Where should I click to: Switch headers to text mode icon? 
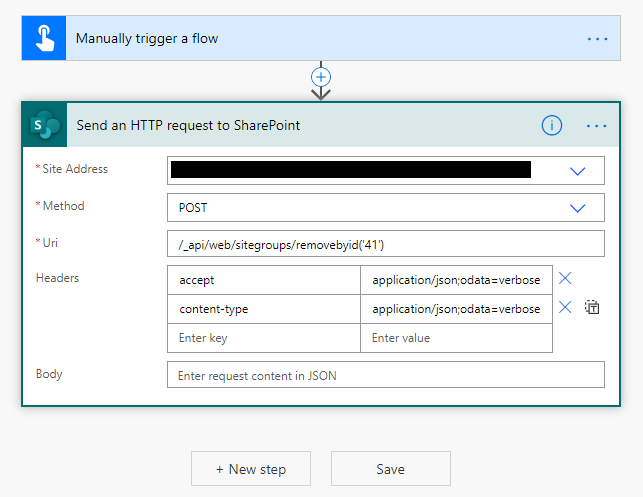[592, 307]
